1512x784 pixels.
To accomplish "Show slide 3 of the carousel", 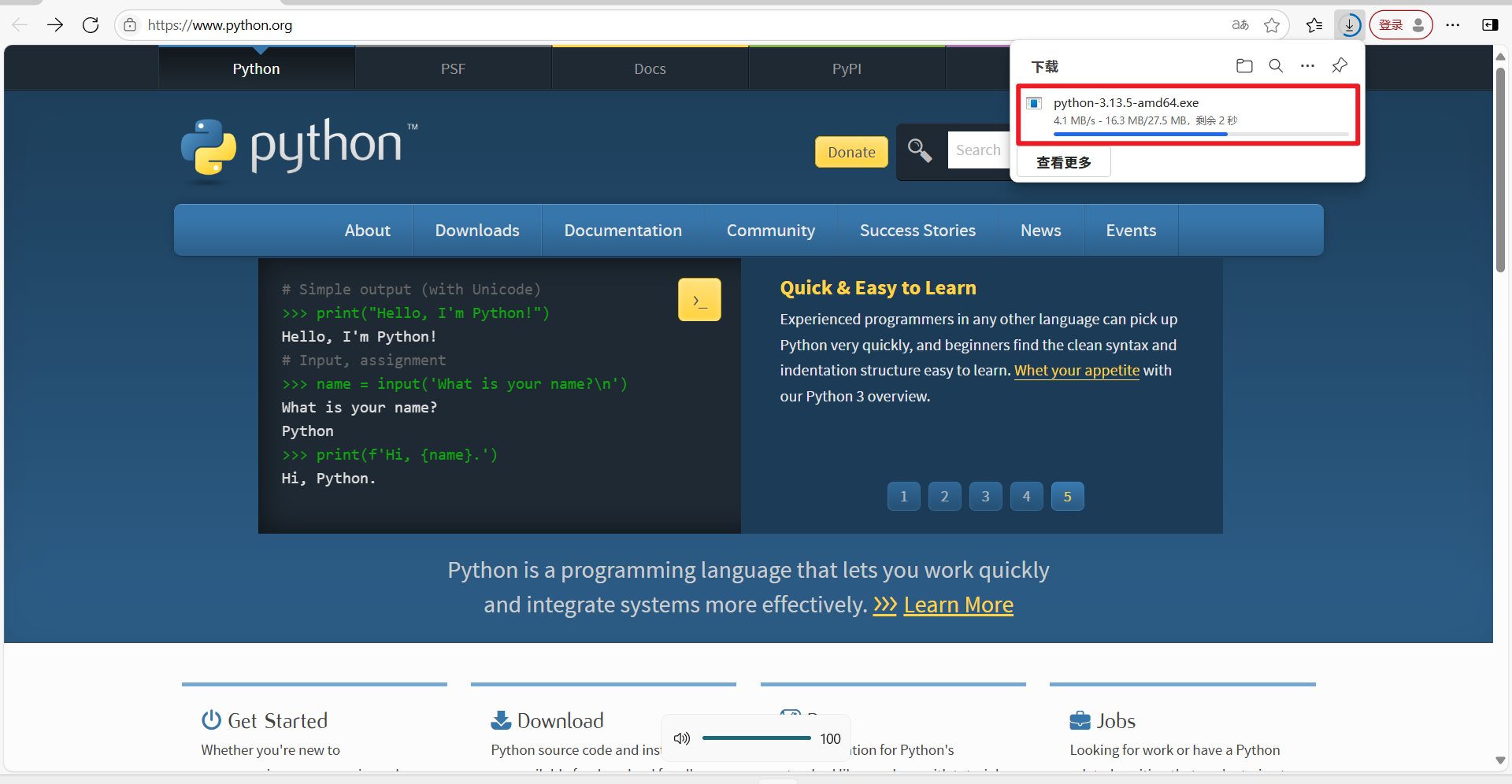I will 986,497.
